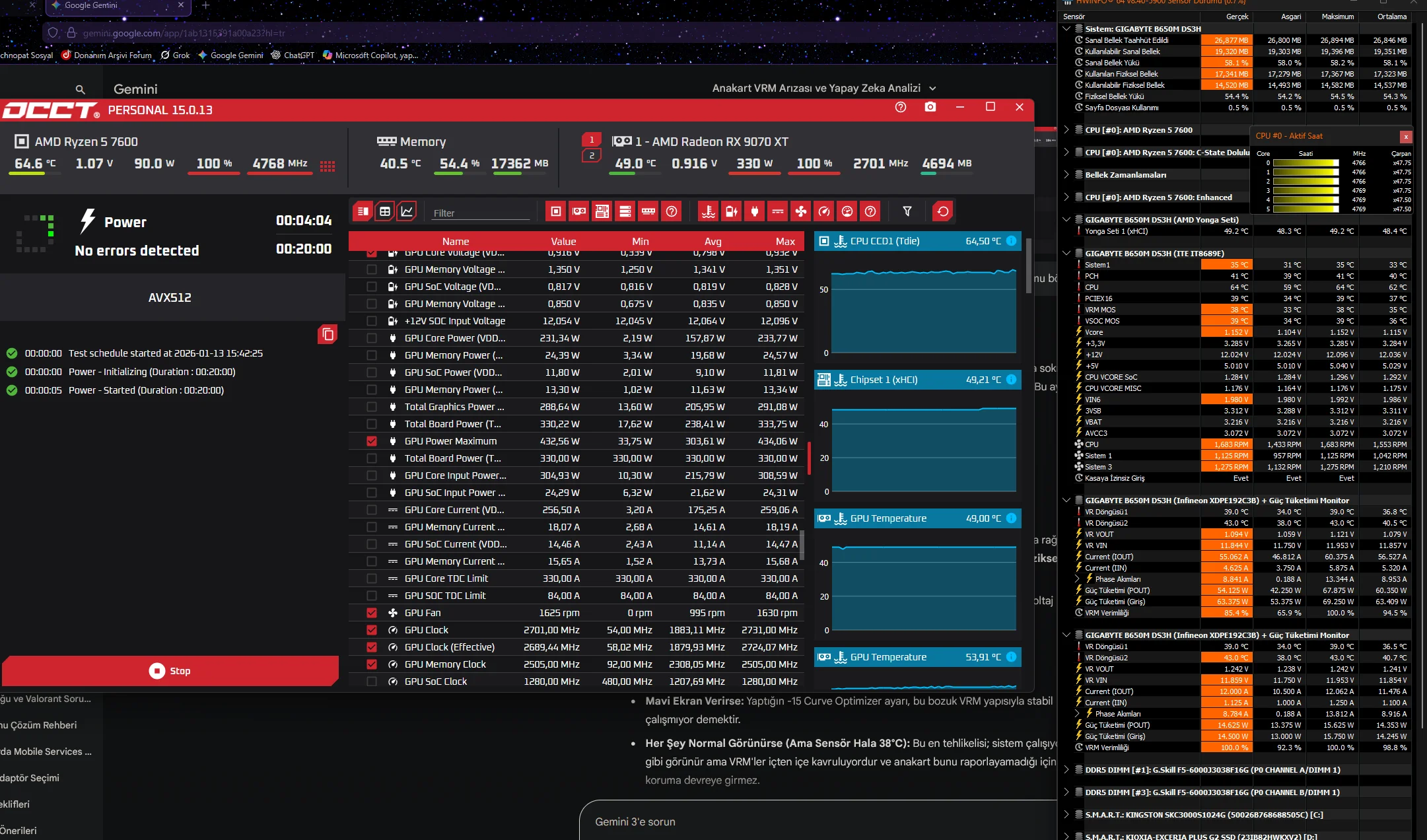The width and height of the screenshot is (1427, 840).
Task: Reset sensor statistics with the refresh icon
Action: coord(943,211)
